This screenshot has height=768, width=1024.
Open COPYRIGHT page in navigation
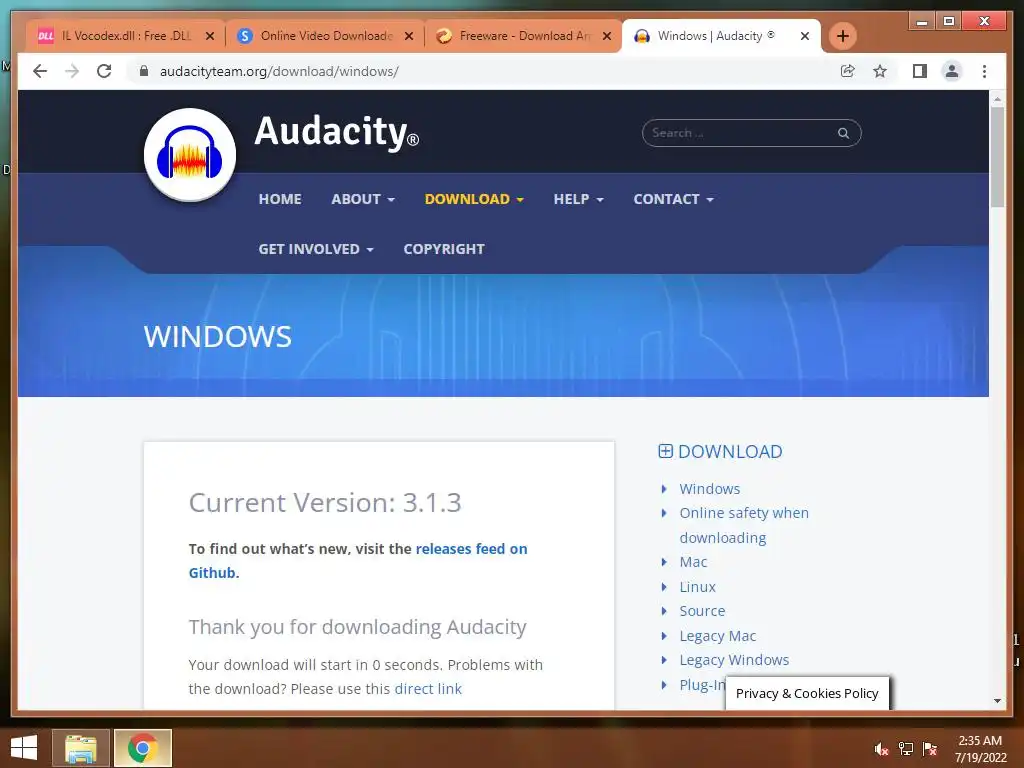pos(444,249)
